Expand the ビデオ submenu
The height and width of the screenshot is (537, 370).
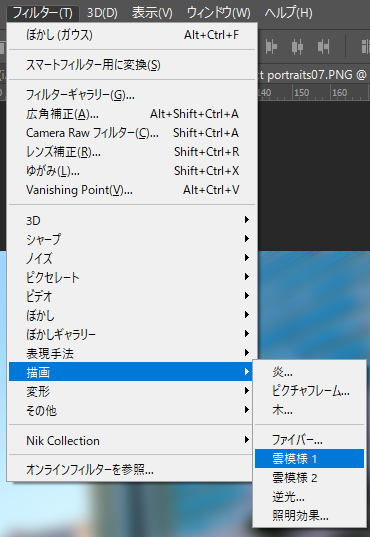(x=132, y=296)
